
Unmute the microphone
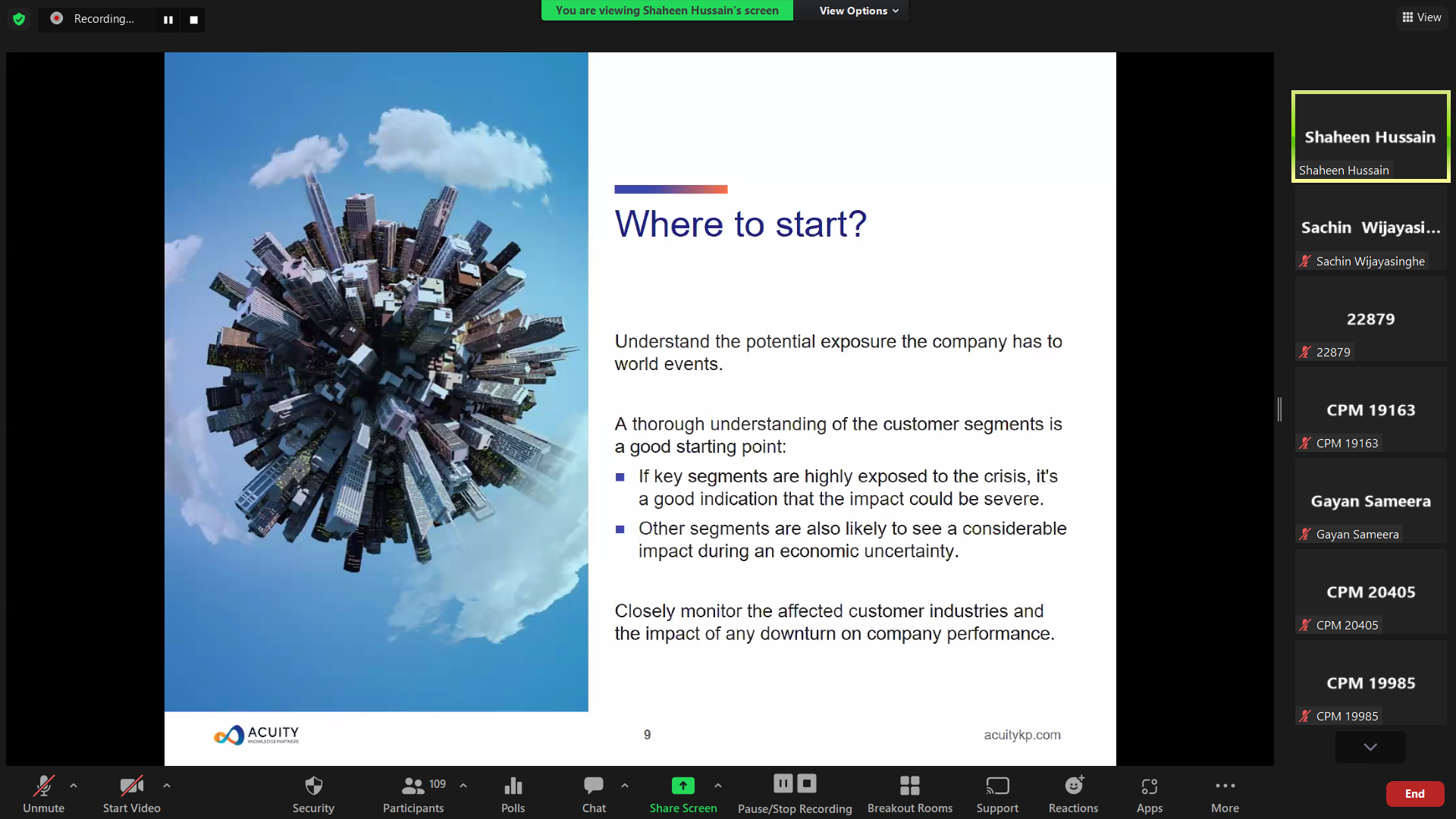pos(43,786)
